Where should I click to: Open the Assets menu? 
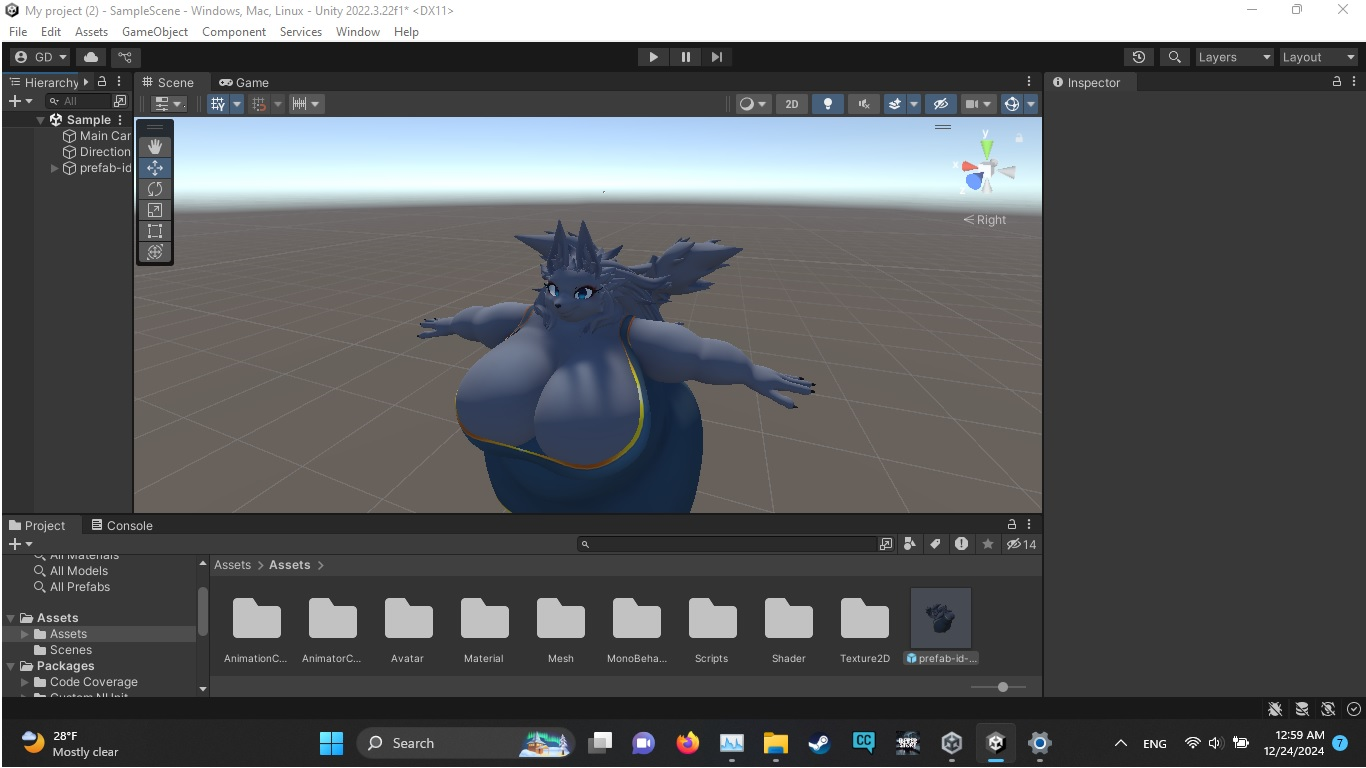coord(91,32)
